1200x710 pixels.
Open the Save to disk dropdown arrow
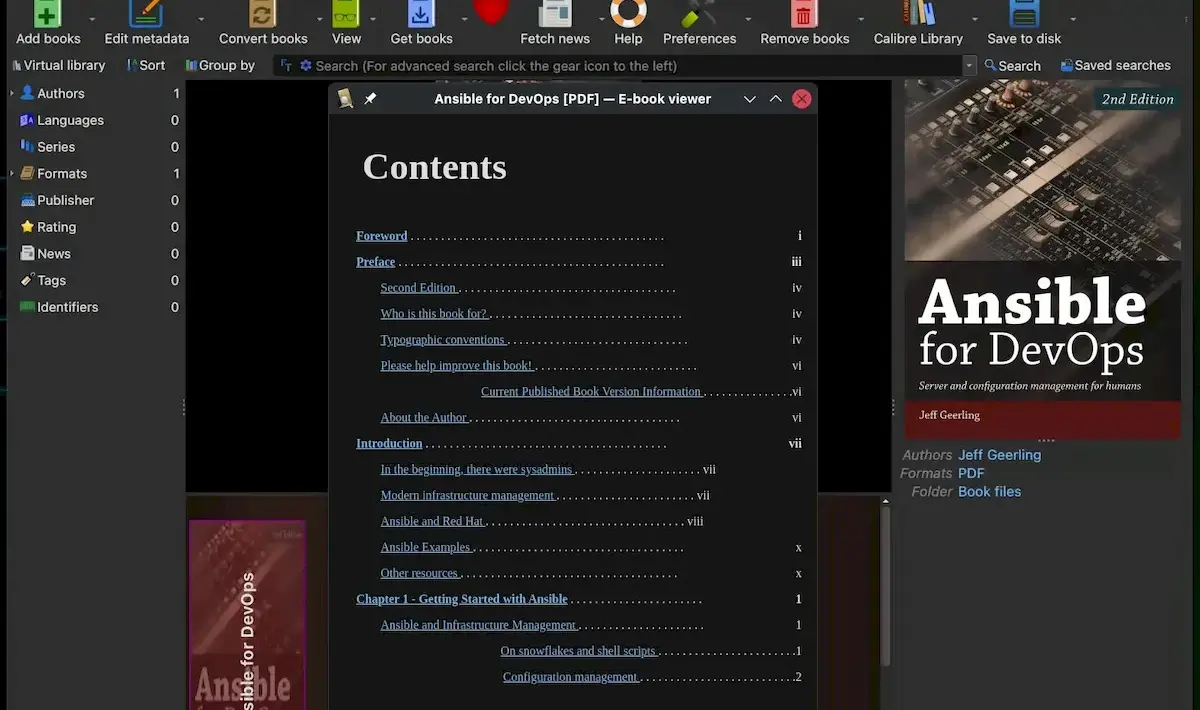(1073, 18)
